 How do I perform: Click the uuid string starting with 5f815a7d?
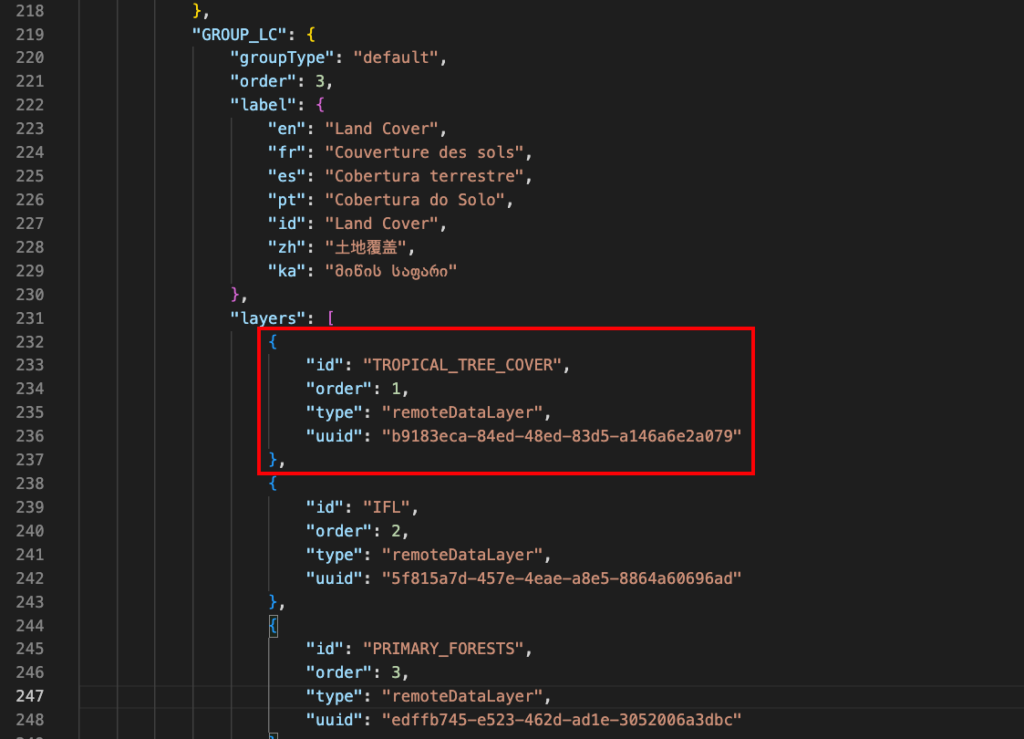click(x=558, y=578)
